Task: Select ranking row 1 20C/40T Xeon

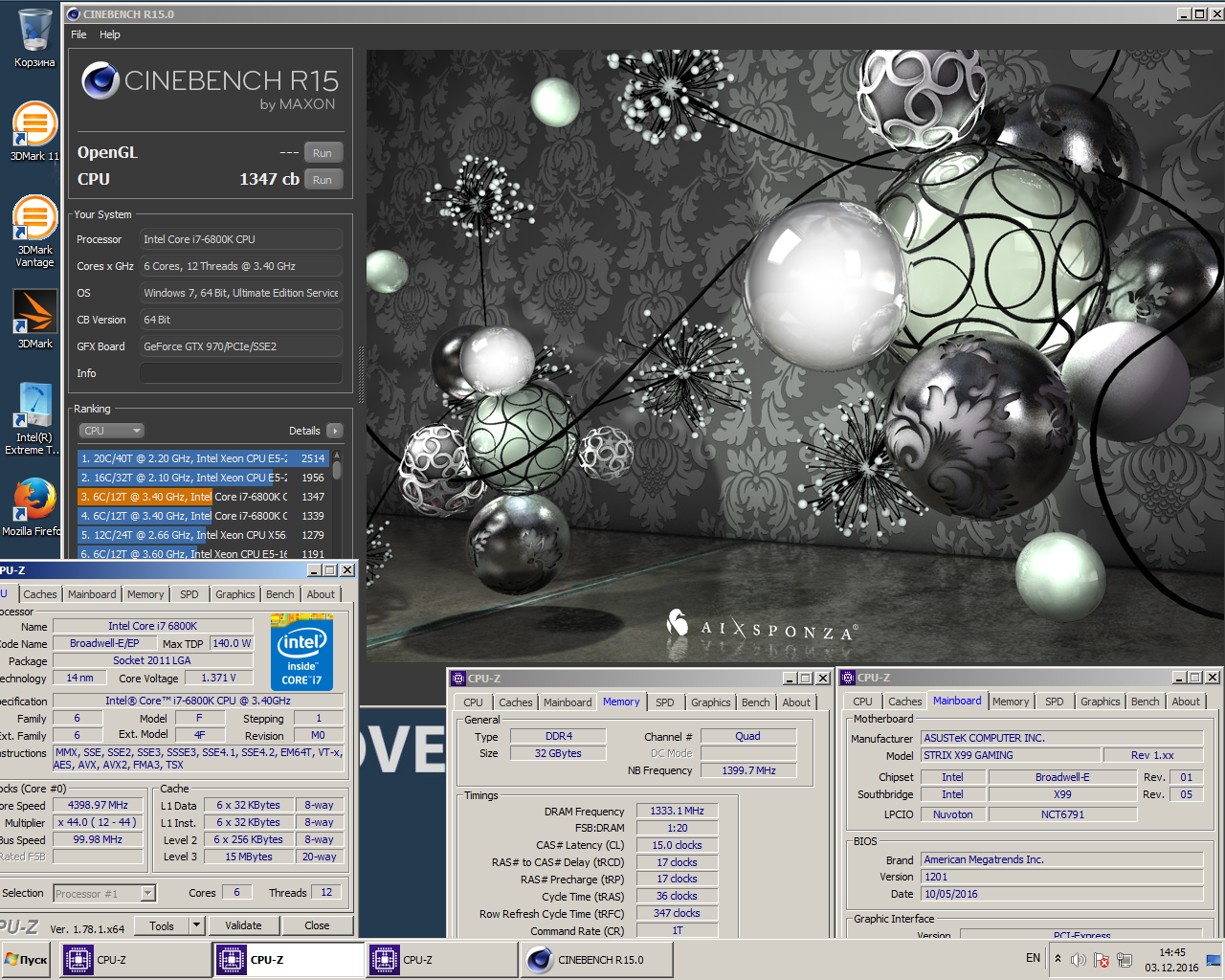Action: (x=203, y=458)
